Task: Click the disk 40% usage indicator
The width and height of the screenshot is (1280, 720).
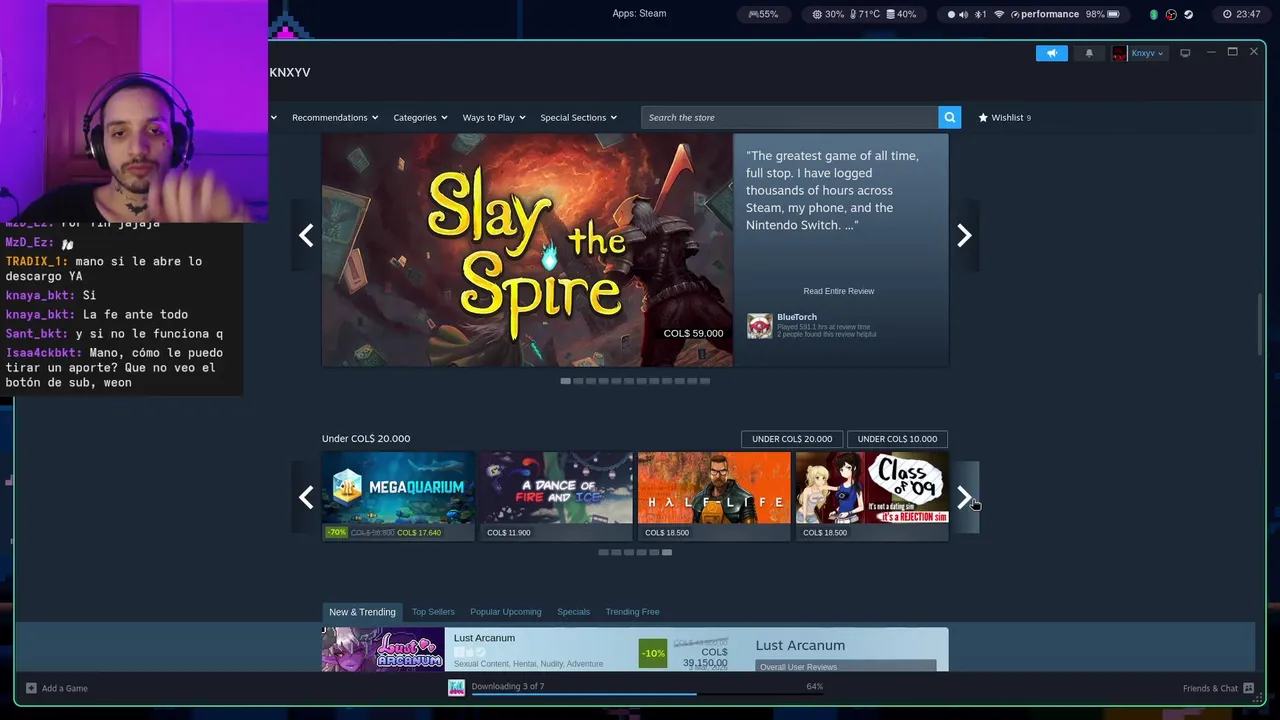Action: point(900,14)
